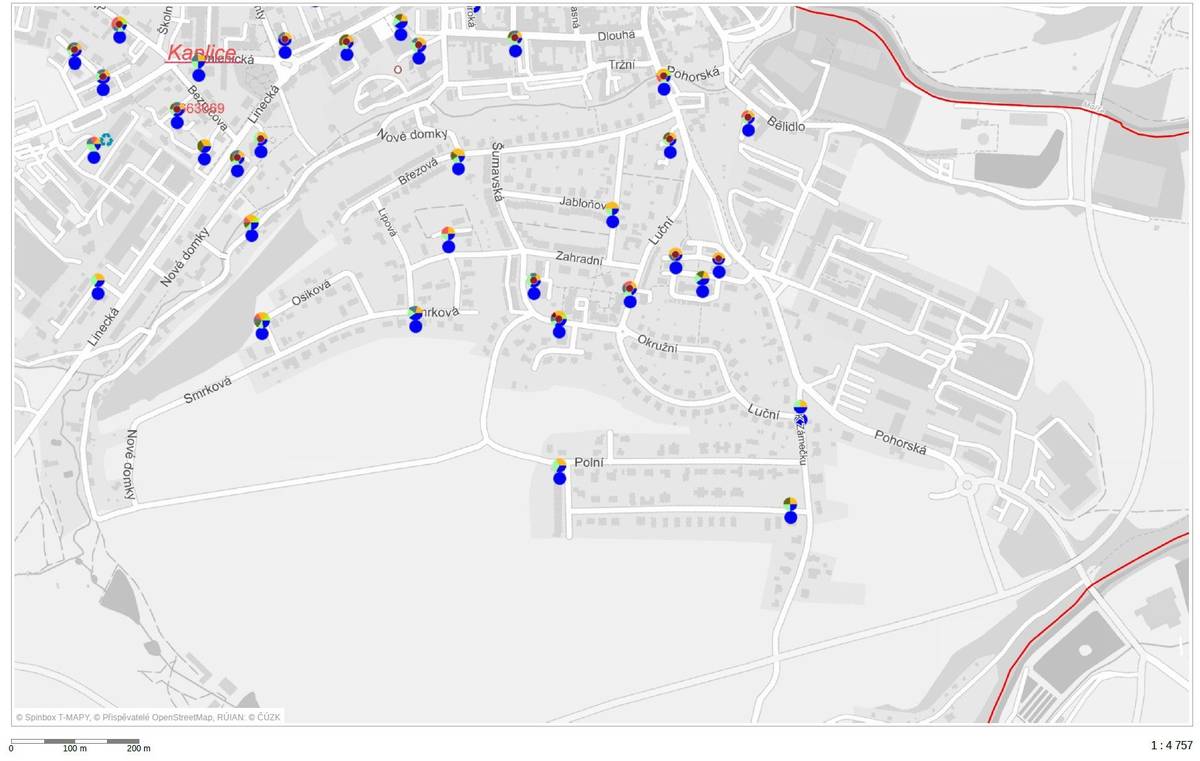Click the 1 : 4 757 scale ratio
Viewport: 1200px width, 761px height.
coord(1172,745)
